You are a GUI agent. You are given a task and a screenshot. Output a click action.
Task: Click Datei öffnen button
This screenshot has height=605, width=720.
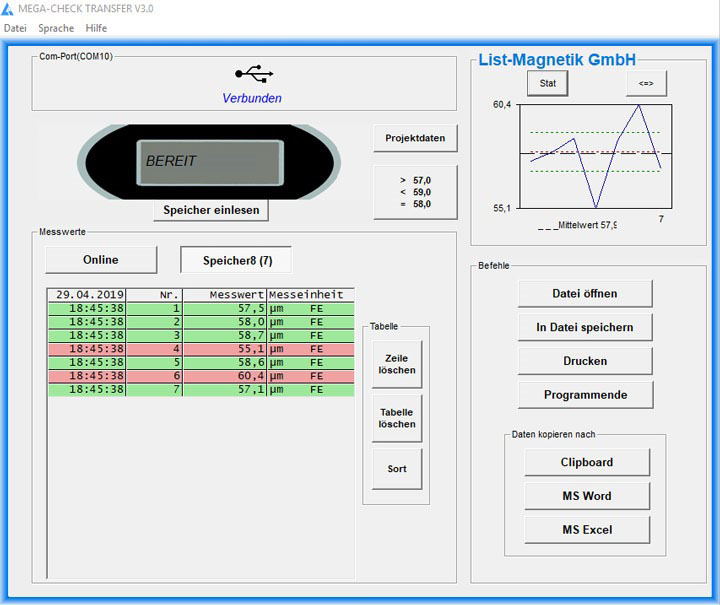[585, 294]
